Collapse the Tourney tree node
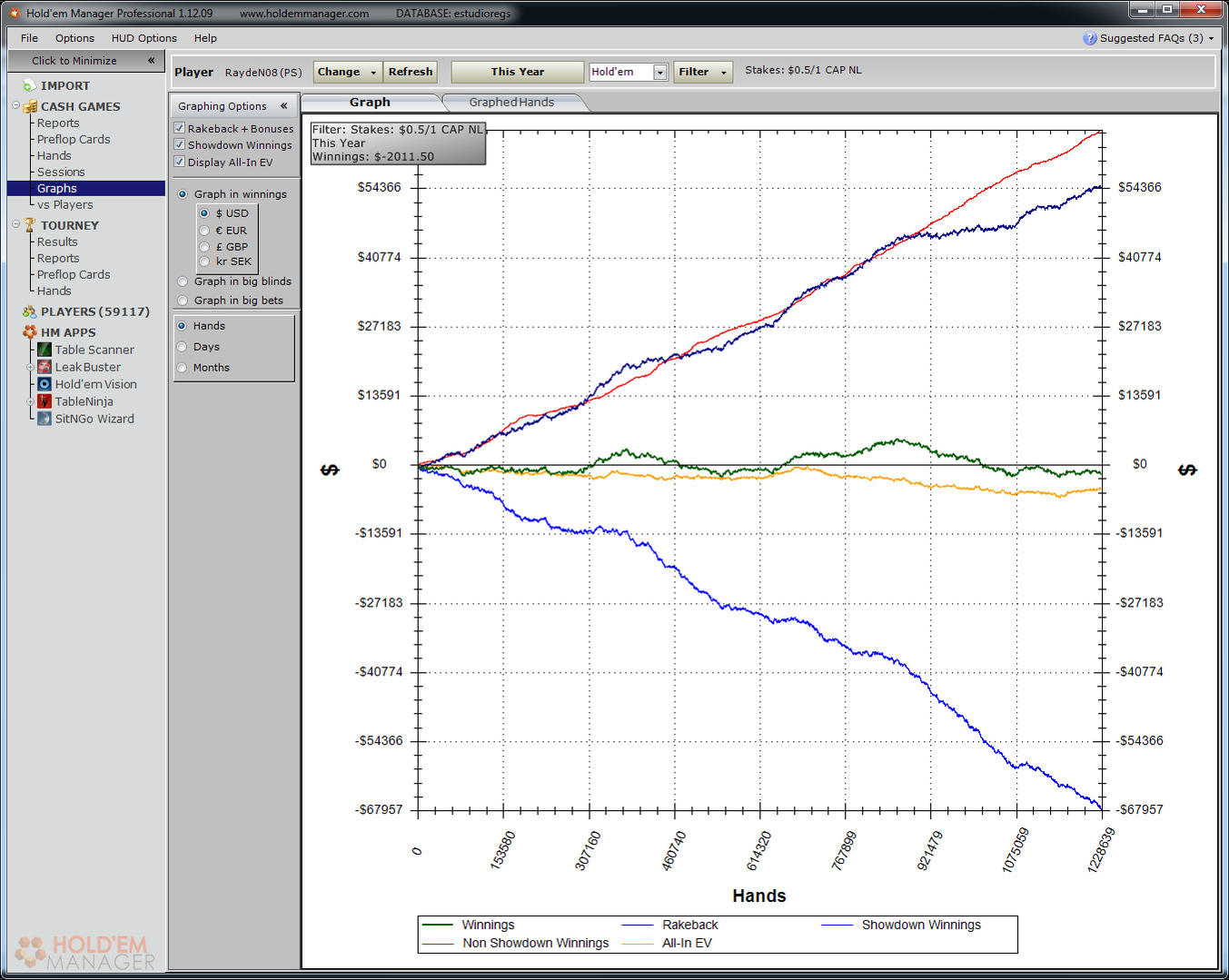Image resolution: width=1229 pixels, height=980 pixels. pyautogui.click(x=15, y=224)
